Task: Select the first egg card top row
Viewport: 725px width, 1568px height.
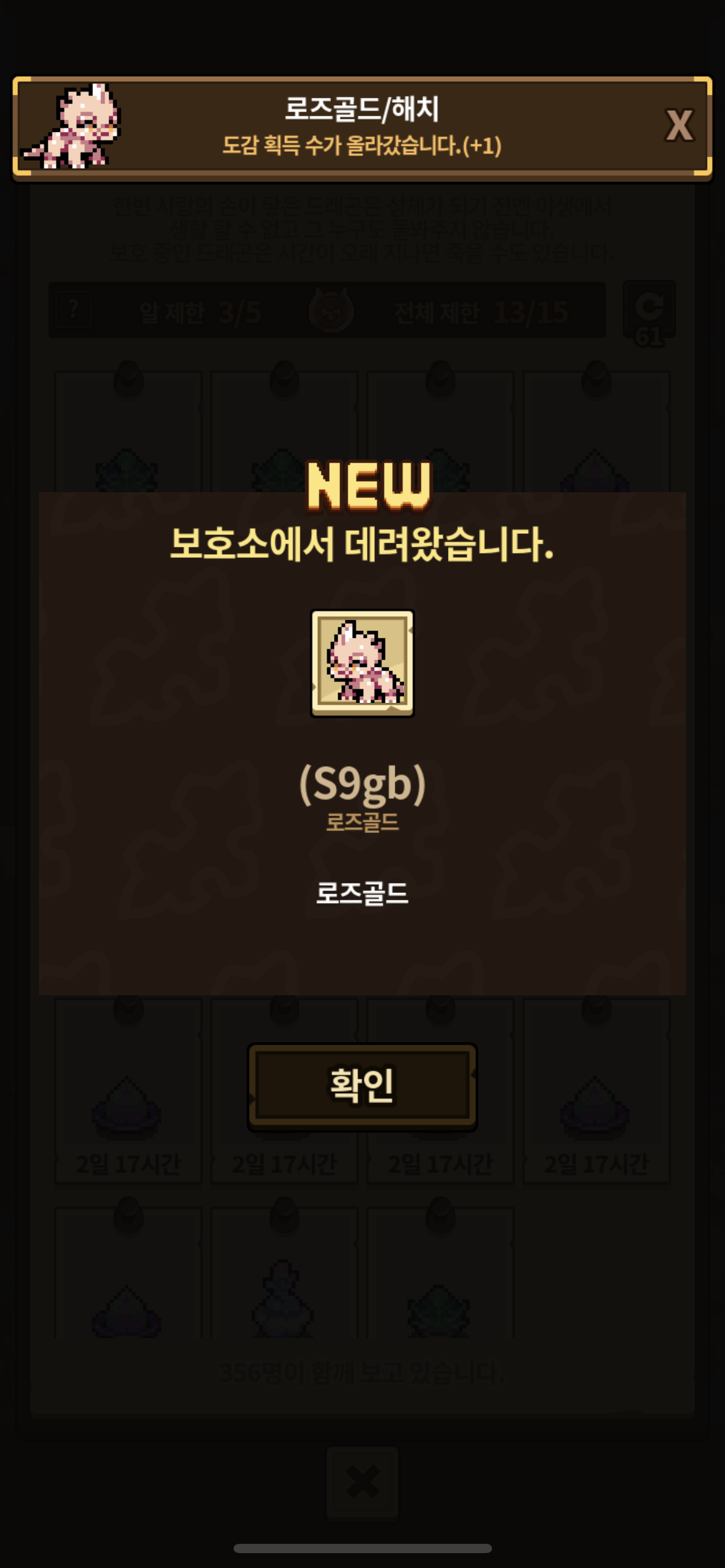Action: pos(128,432)
